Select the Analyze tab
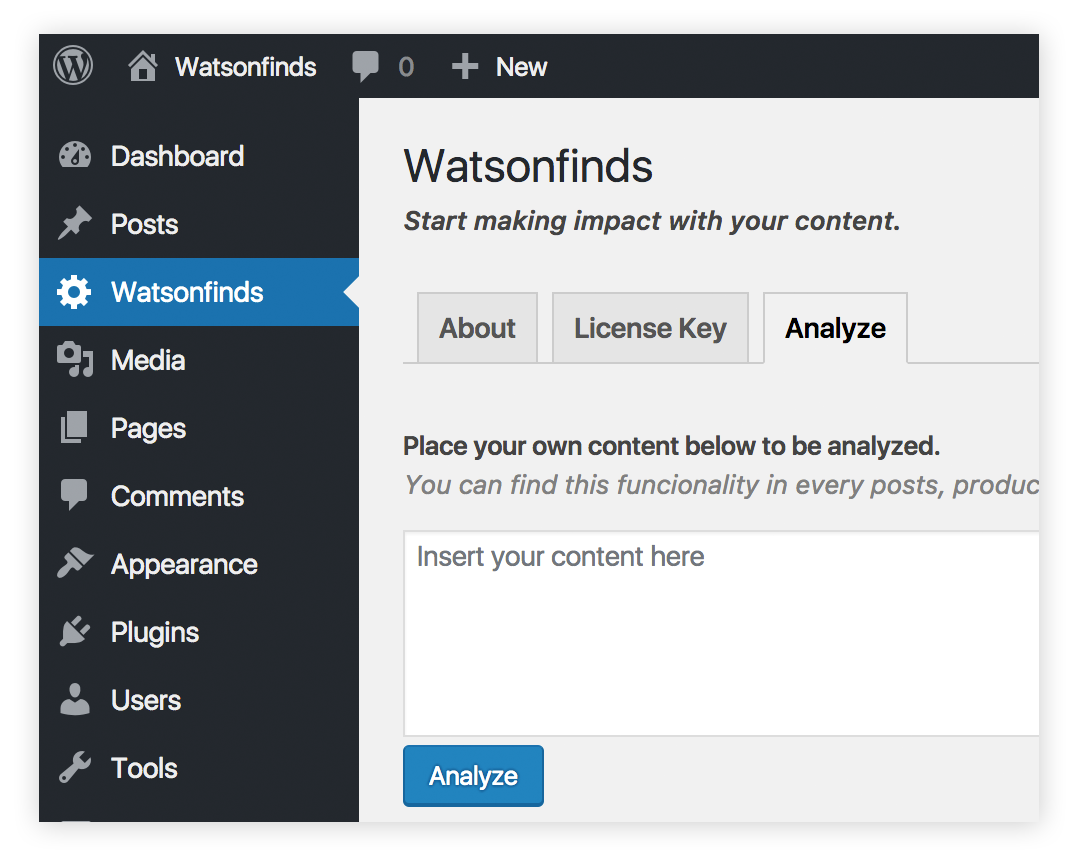Image resolution: width=1082 pixels, height=865 pixels. tap(835, 328)
